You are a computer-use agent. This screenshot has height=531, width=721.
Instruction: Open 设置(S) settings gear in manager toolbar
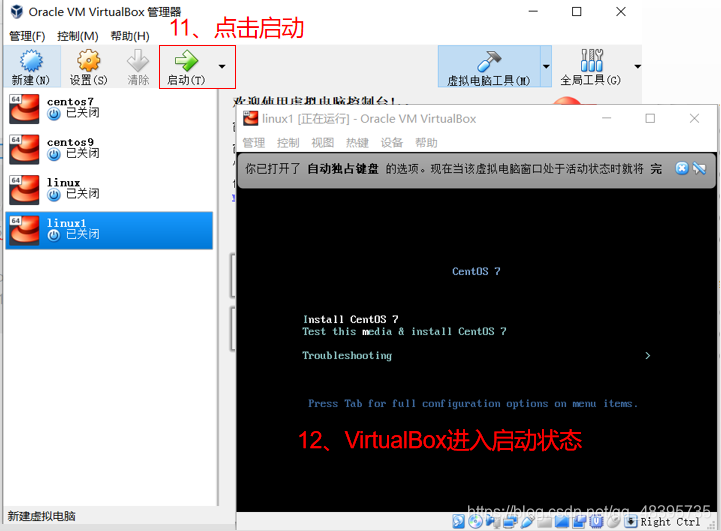pos(88,67)
